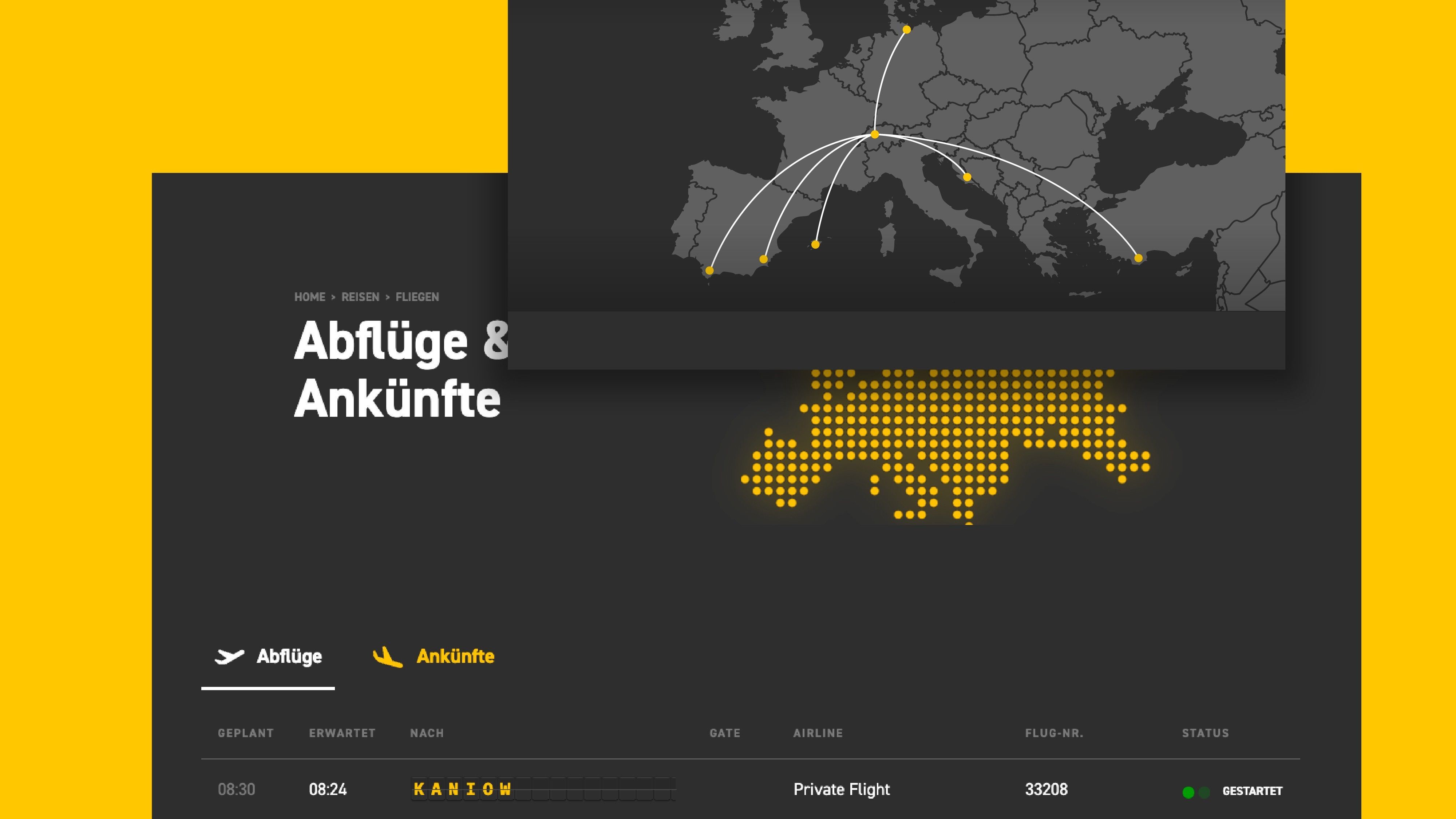Go to HOME in the breadcrumb
The height and width of the screenshot is (819, 1456).
point(310,297)
